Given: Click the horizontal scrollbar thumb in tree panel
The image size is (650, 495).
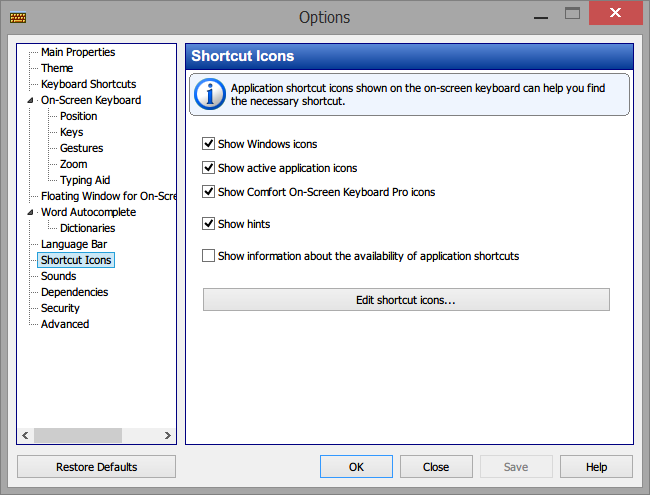Looking at the screenshot, I should 78,435.
